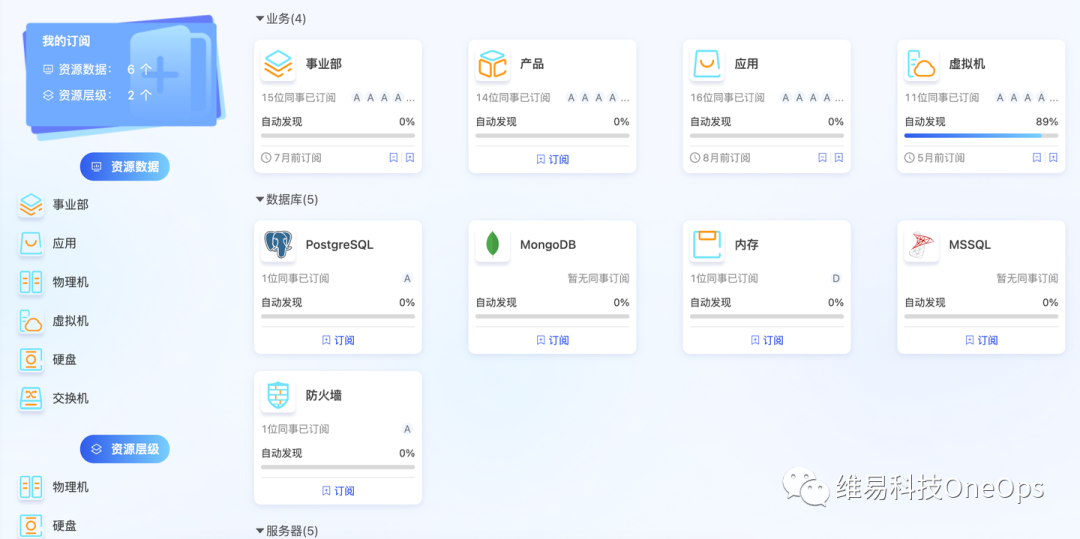The image size is (1080, 539).
Task: Open the 防火墙 shield icon
Action: (x=278, y=396)
